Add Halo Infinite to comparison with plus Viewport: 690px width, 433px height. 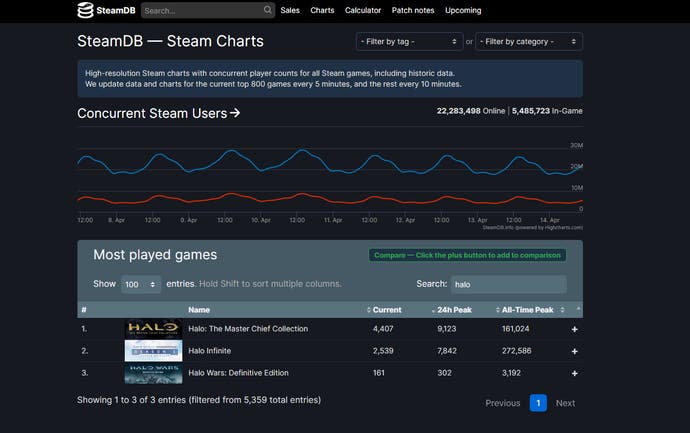(x=574, y=351)
